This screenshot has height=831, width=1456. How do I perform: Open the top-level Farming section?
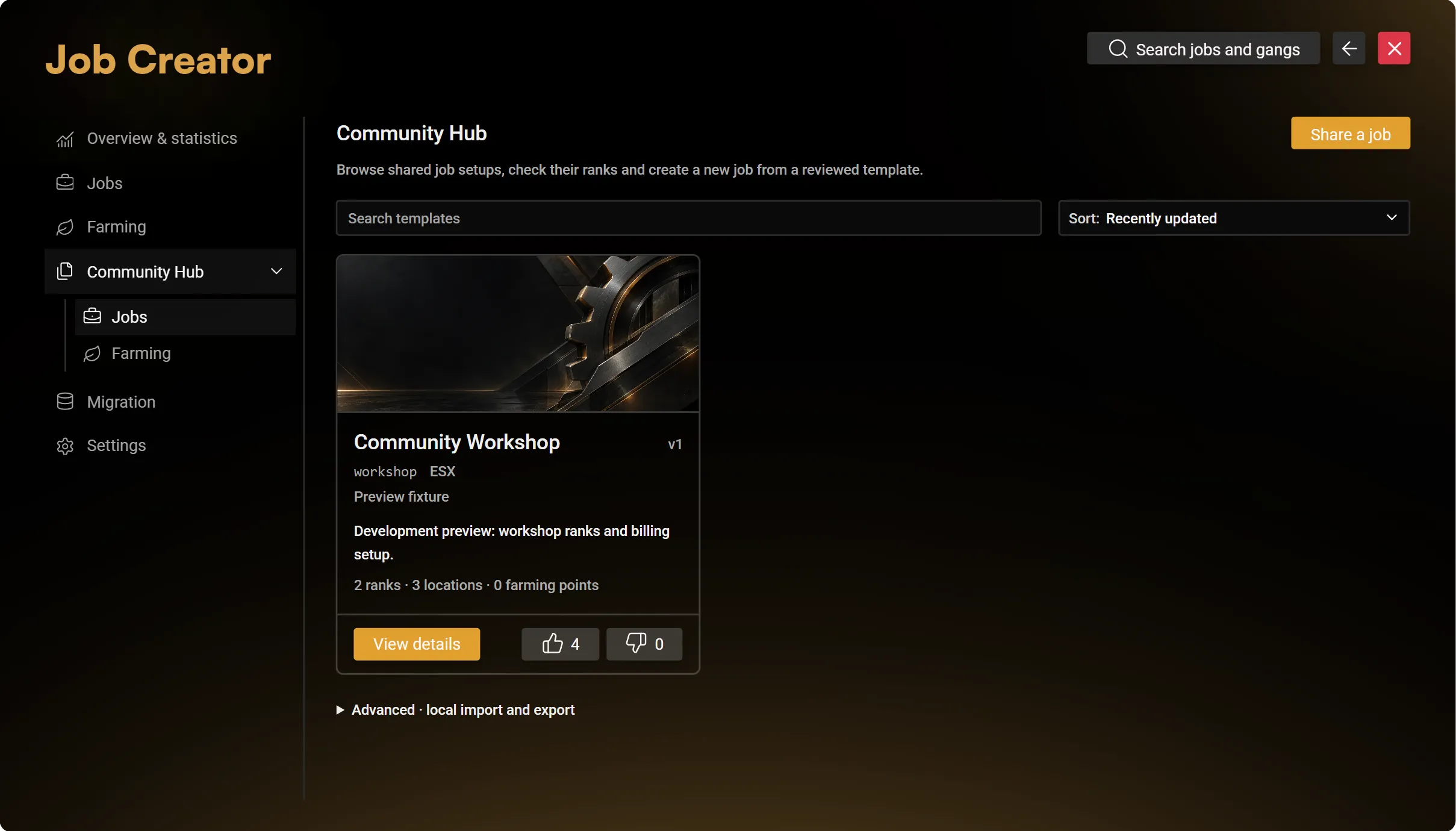[170, 227]
